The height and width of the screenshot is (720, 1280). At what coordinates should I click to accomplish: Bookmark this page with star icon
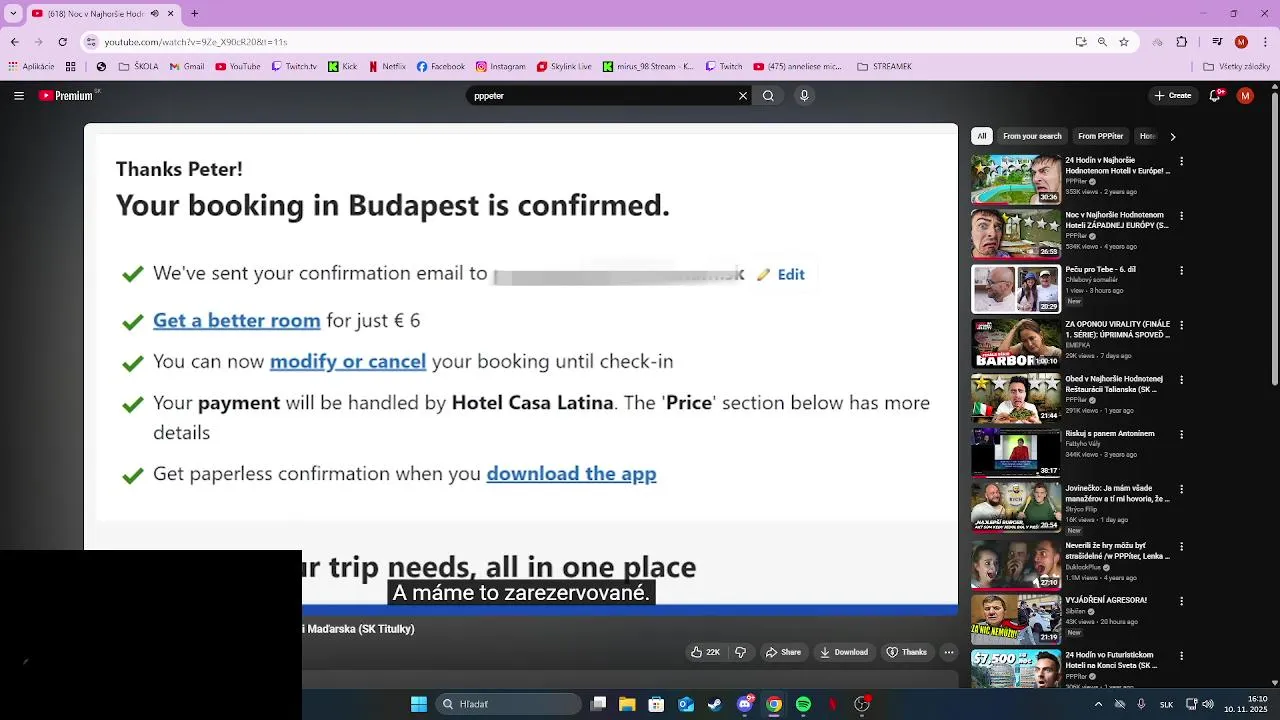point(1124,42)
